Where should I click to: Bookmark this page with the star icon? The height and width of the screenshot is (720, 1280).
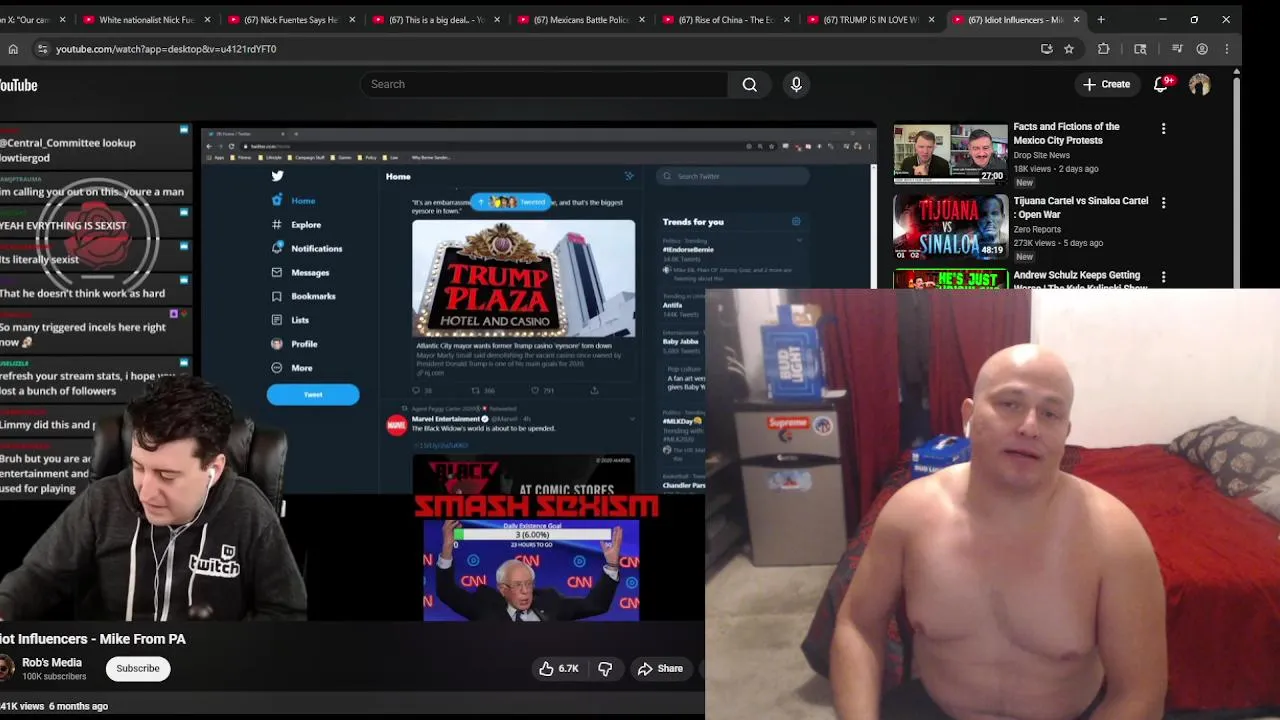(x=1069, y=49)
